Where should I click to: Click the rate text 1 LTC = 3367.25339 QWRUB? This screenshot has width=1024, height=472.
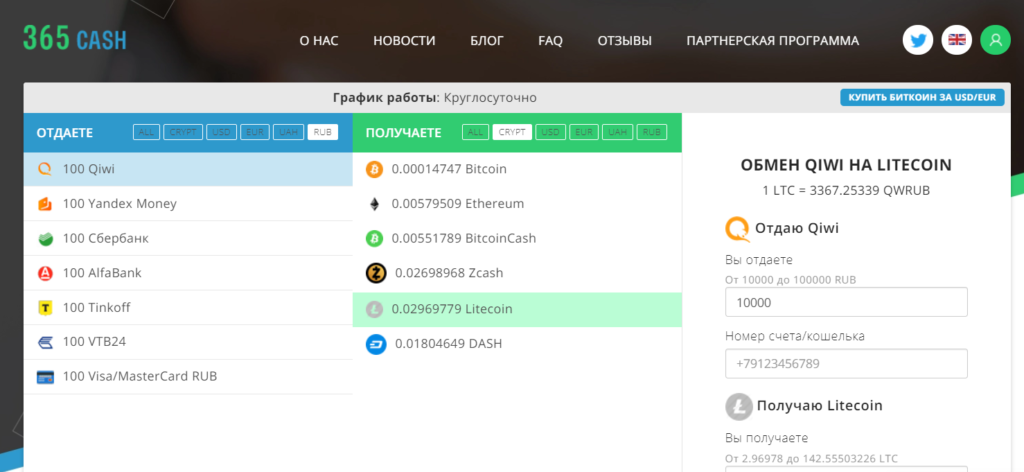pos(846,191)
